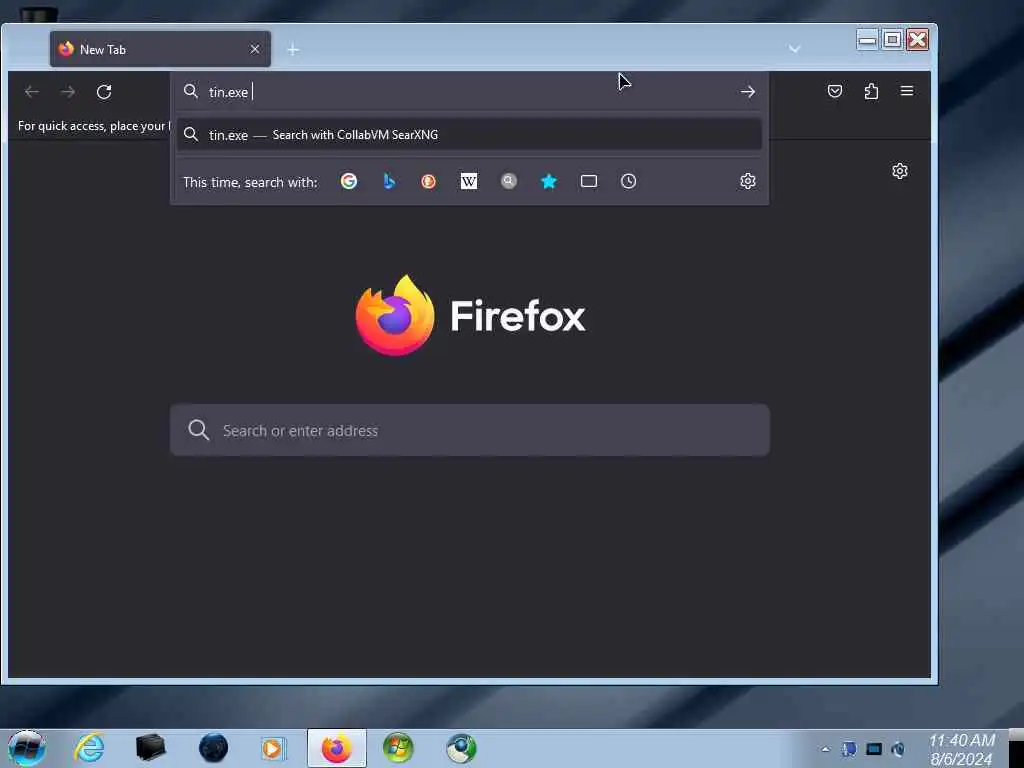Select the New Tab tab
This screenshot has width=1024, height=768.
[160, 49]
